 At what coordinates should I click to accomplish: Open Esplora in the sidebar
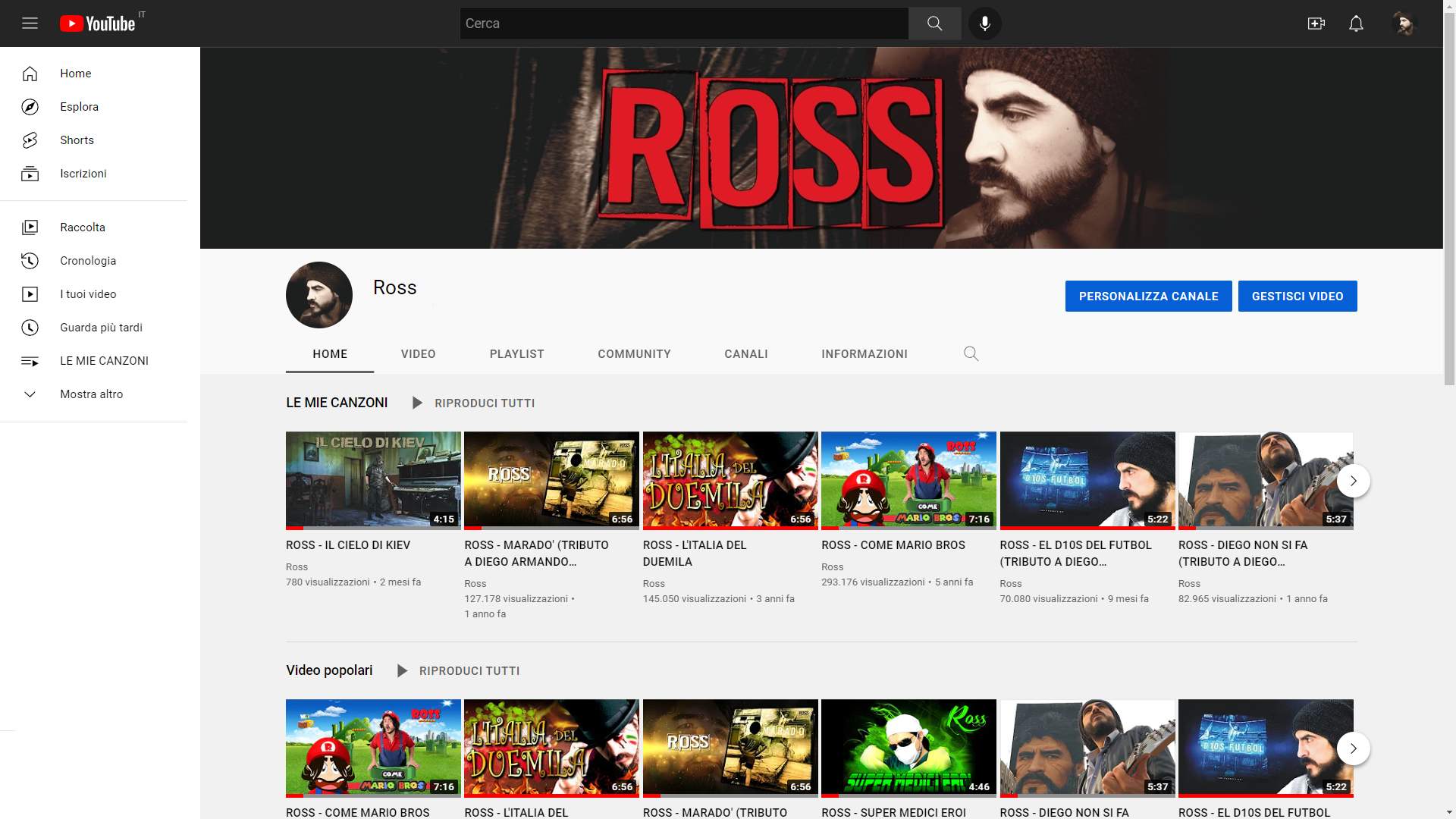click(x=79, y=107)
